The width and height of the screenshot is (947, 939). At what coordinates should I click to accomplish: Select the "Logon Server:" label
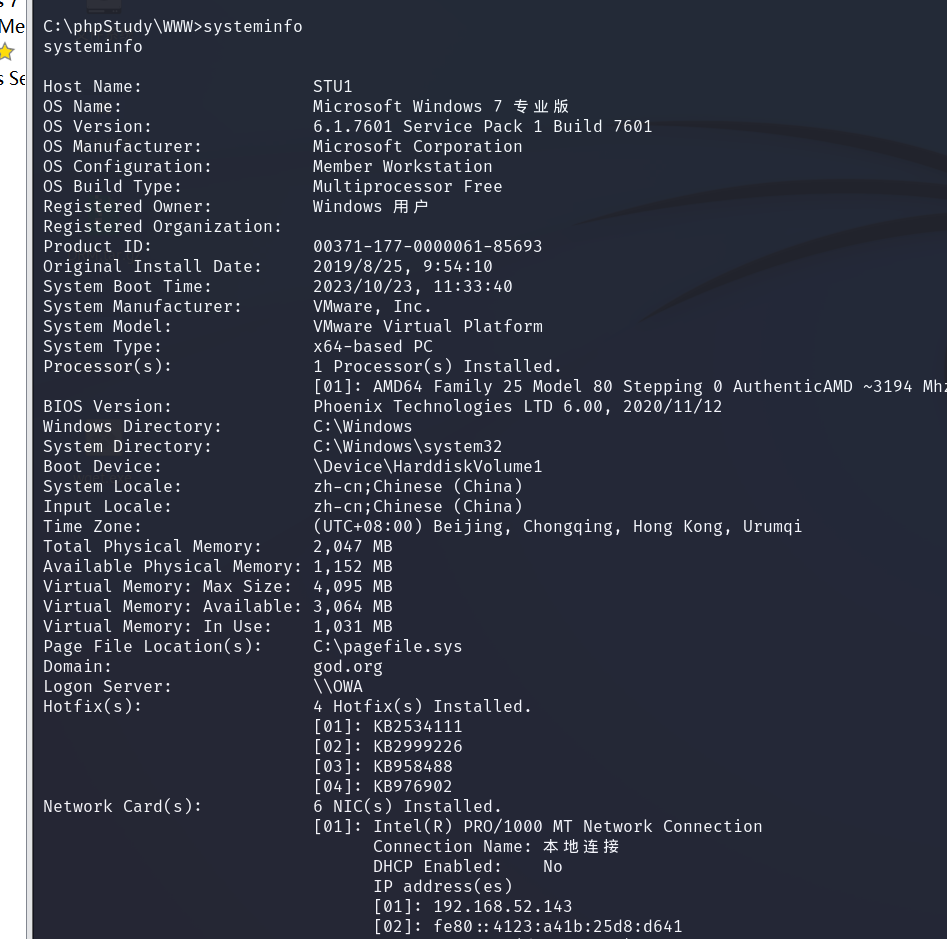[108, 686]
